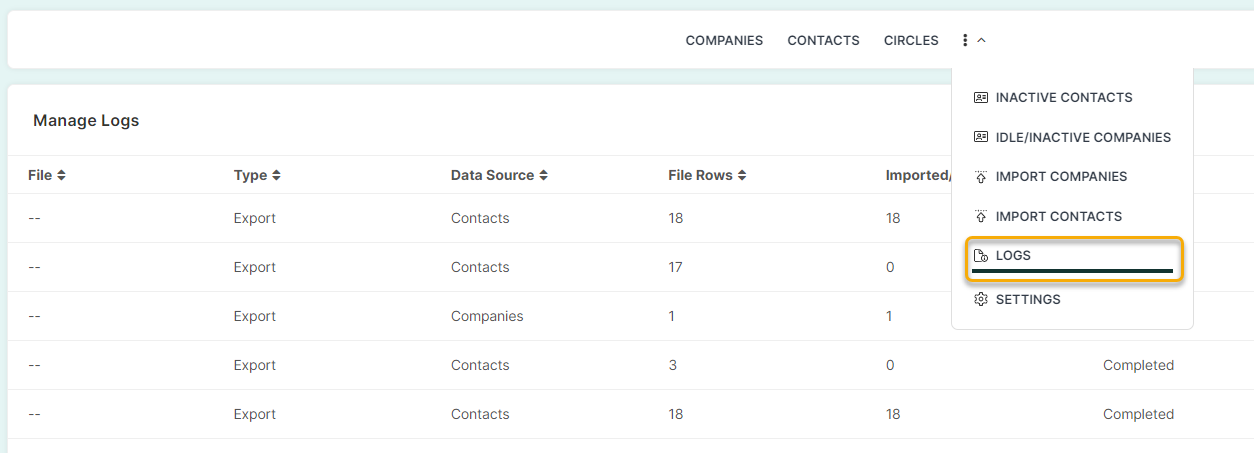Image resolution: width=1254 pixels, height=453 pixels.
Task: Open the Companies tab
Action: click(724, 41)
